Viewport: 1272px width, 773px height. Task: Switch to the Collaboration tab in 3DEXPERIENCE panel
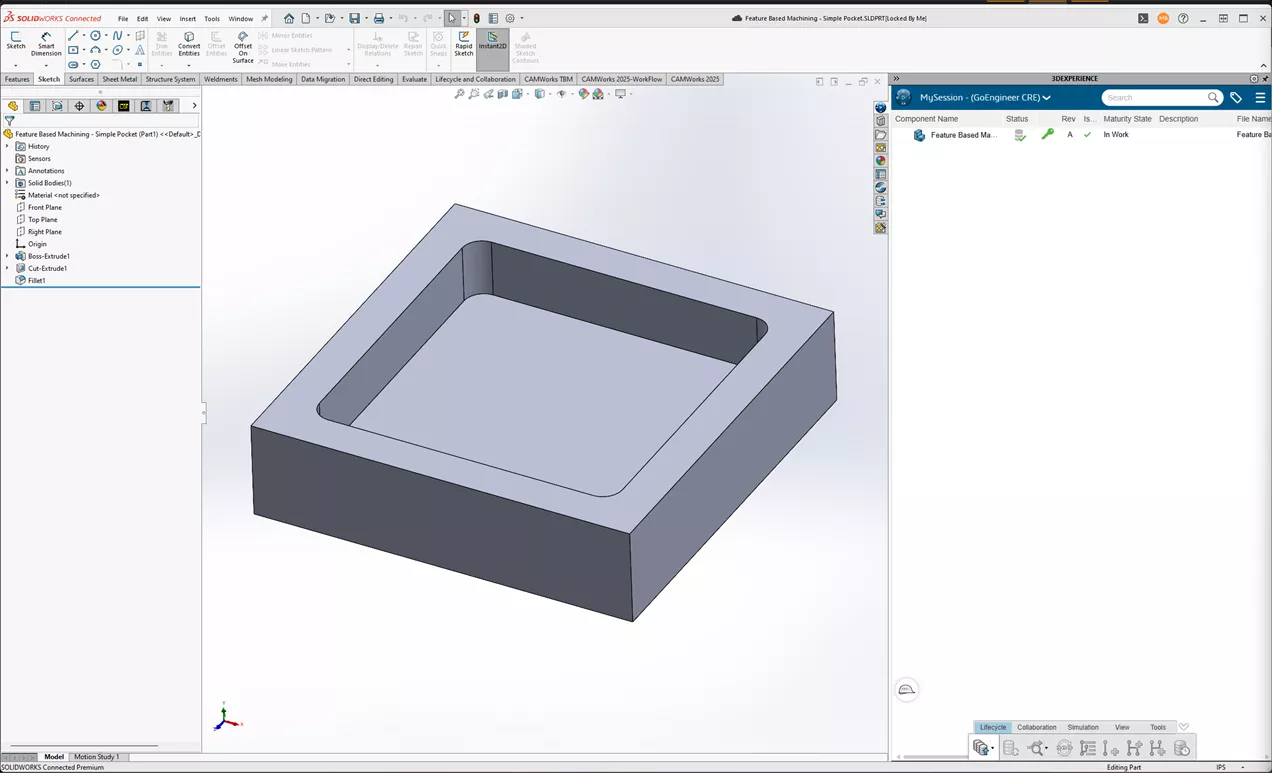point(1036,727)
